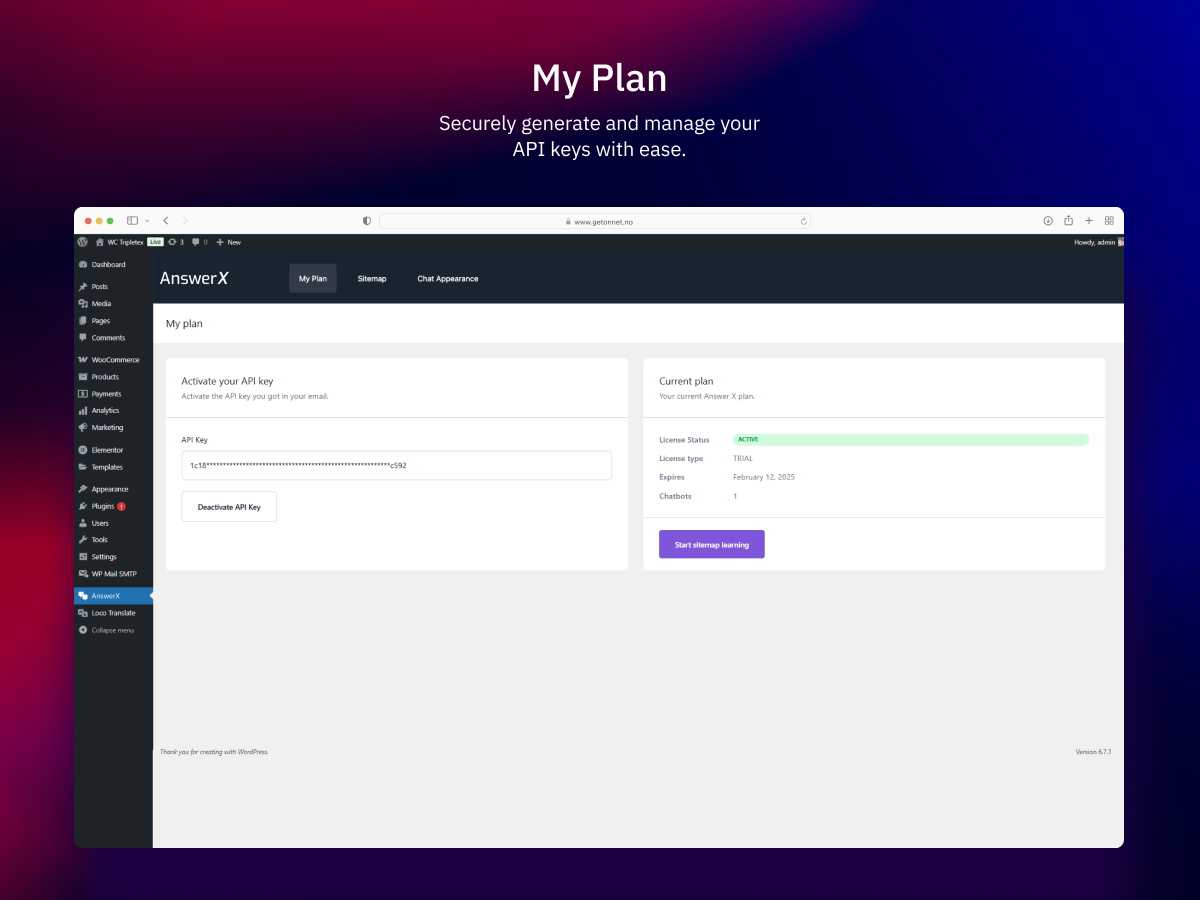Screen dimensions: 1200x900
Task: Select the highlighted AnswerX sidebar item
Action: [113, 596]
